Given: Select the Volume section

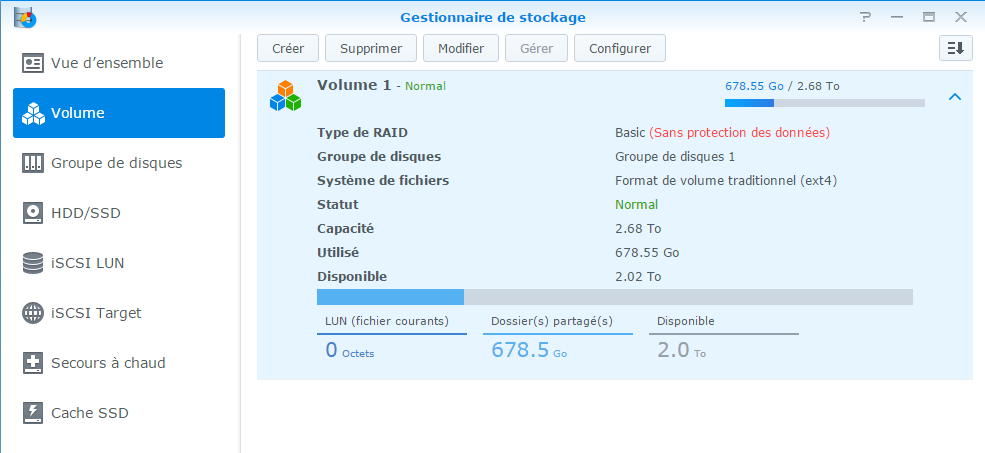Looking at the screenshot, I should point(119,113).
